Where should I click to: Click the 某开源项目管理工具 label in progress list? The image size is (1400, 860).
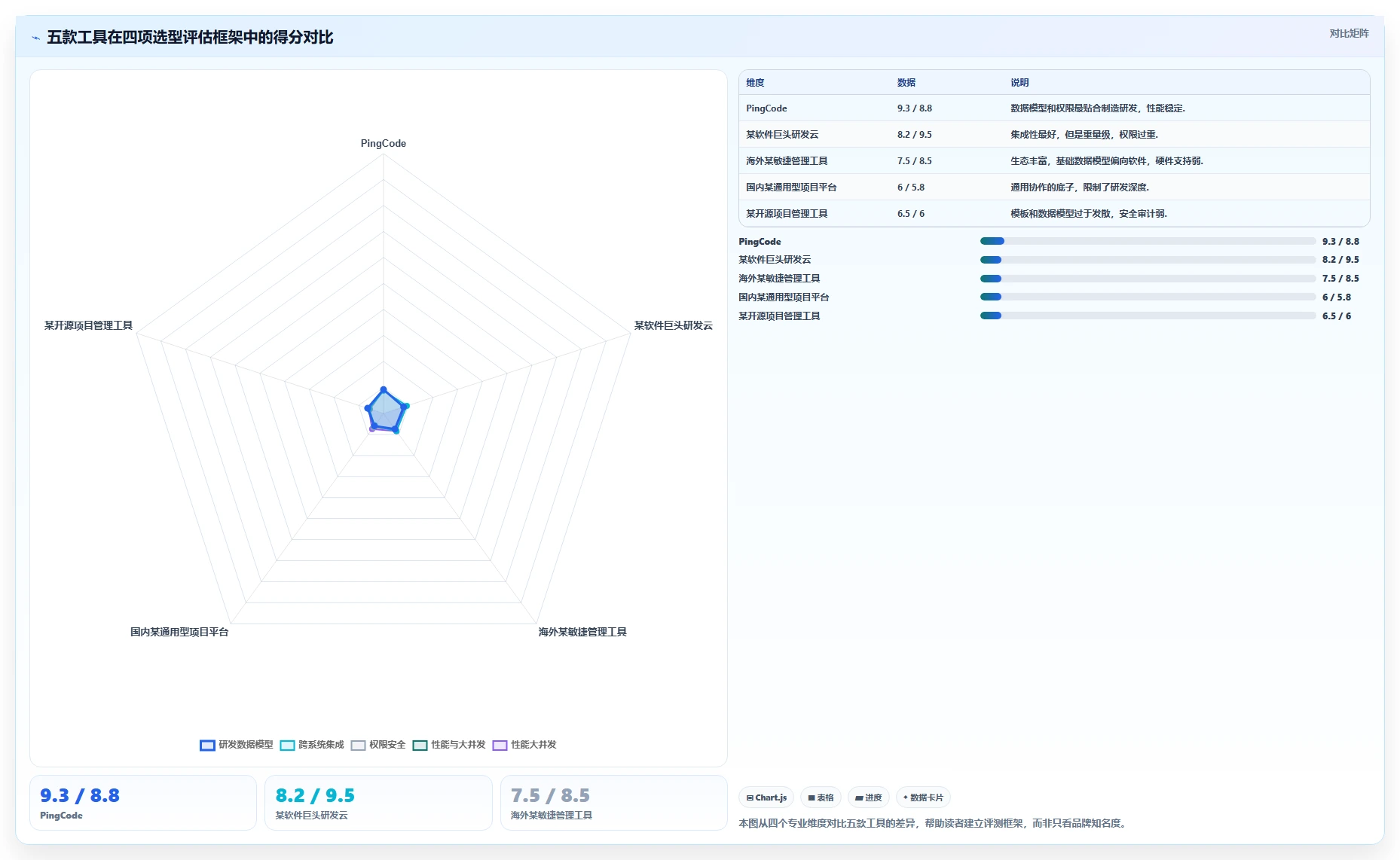coord(779,316)
